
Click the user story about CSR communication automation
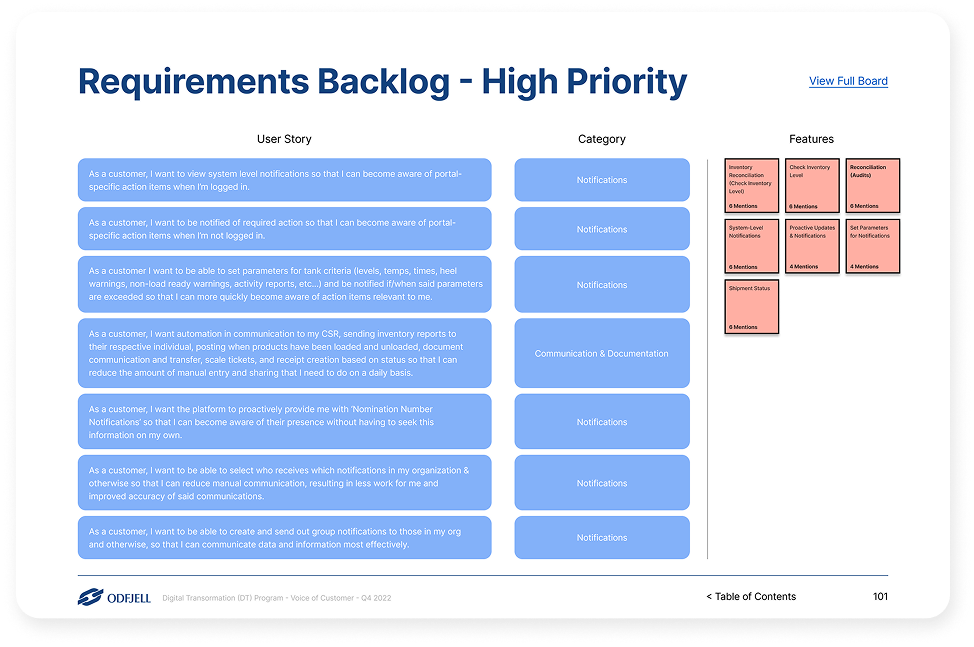[284, 353]
